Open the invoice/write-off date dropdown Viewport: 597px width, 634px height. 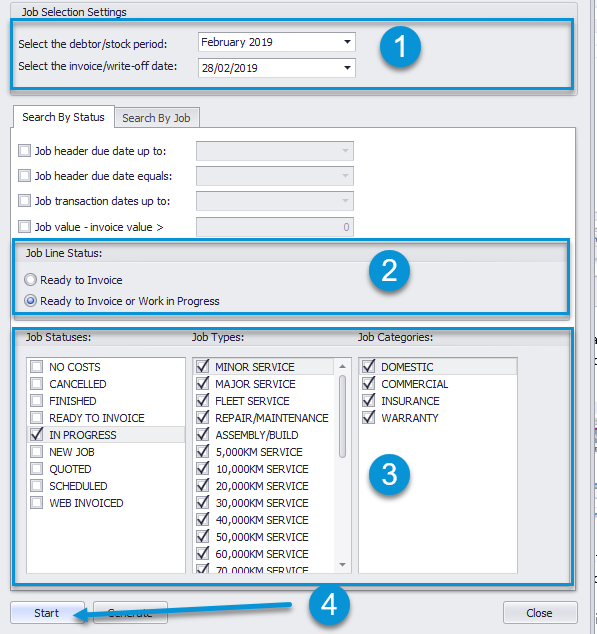tap(347, 68)
